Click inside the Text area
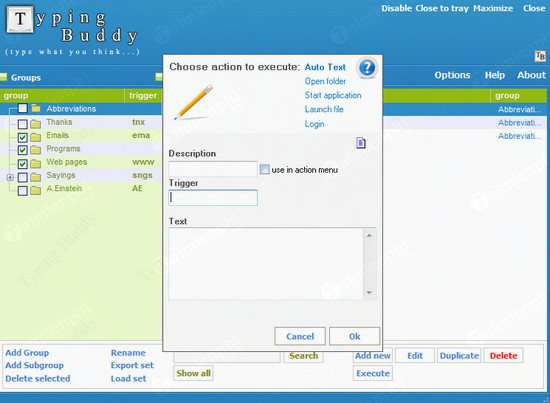The image size is (550, 403). click(266, 264)
